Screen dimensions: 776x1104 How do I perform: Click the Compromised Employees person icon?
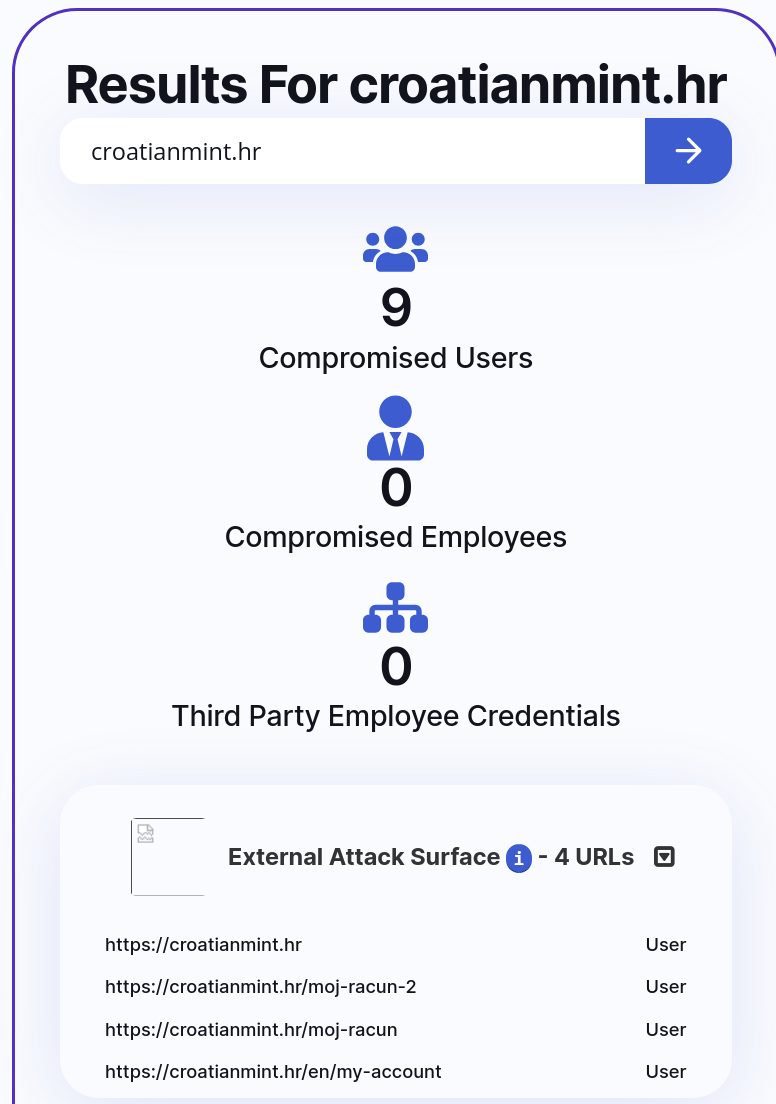[396, 428]
